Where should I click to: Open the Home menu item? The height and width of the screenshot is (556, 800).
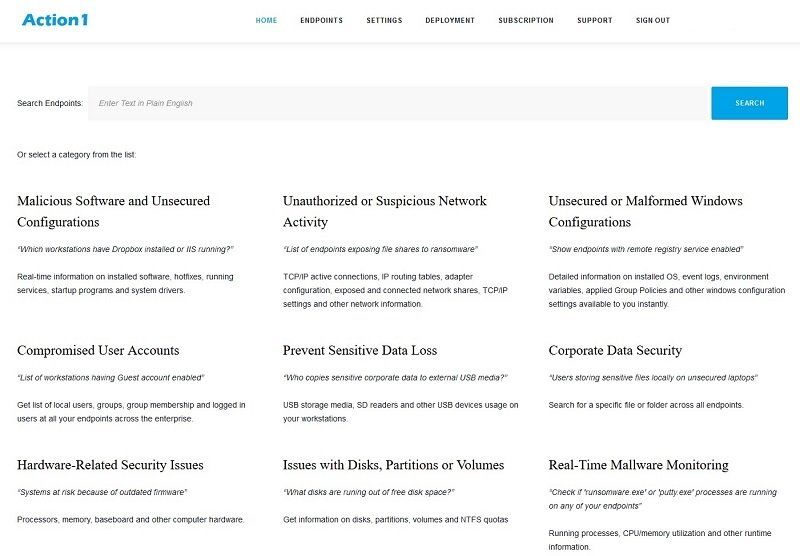[266, 20]
